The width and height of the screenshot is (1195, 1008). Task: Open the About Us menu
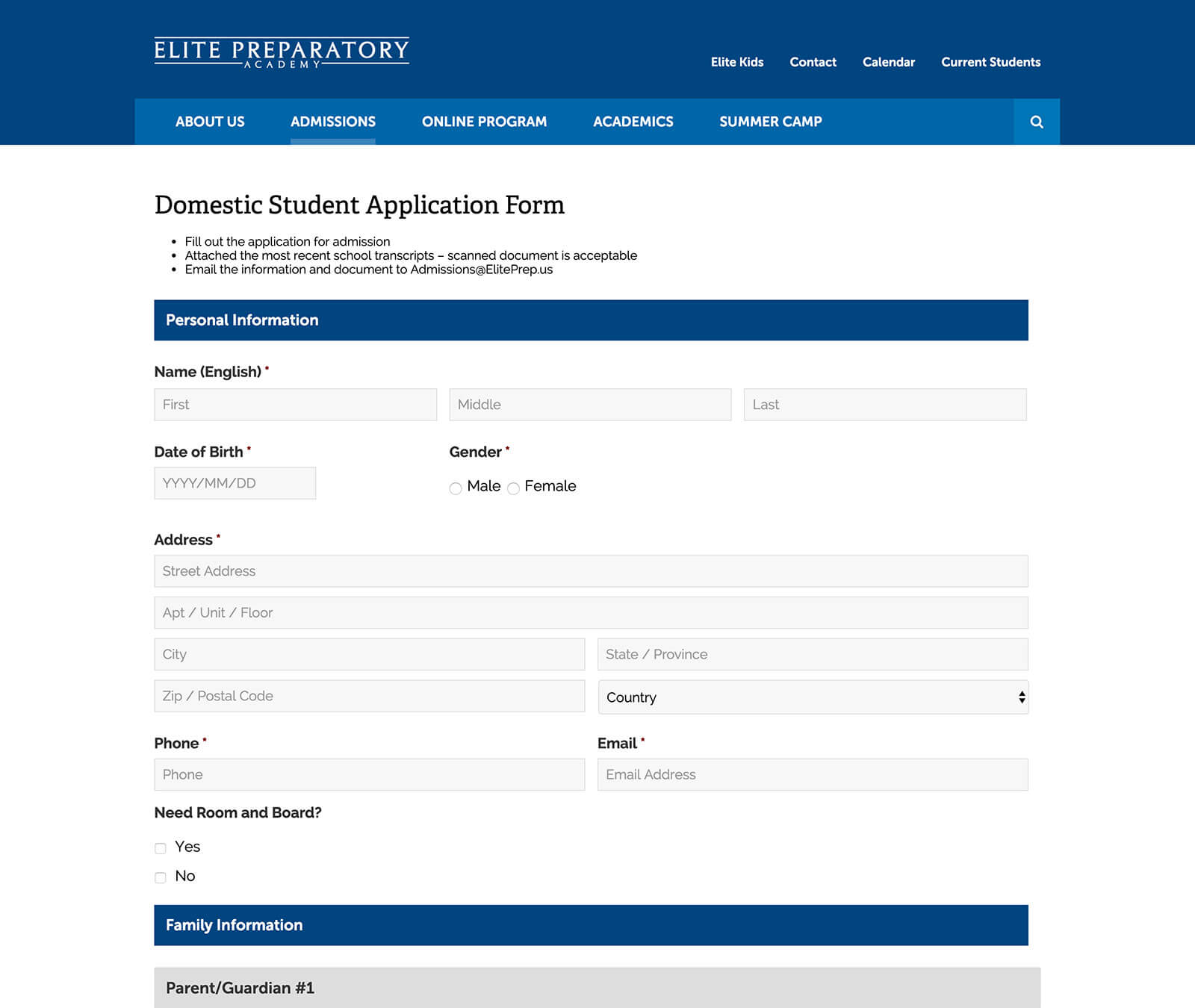210,122
